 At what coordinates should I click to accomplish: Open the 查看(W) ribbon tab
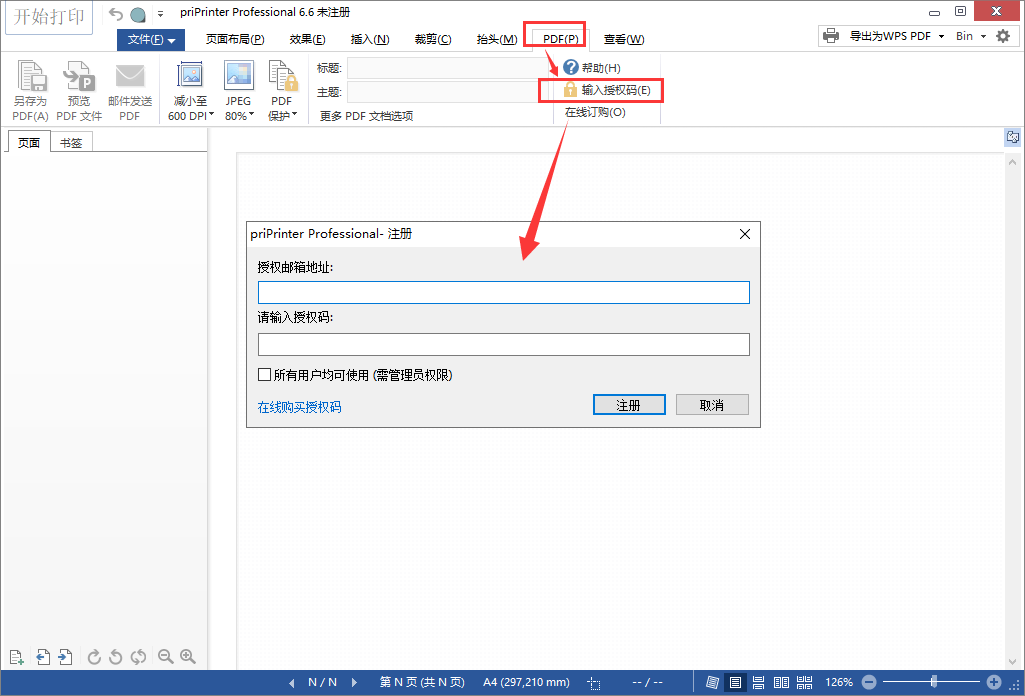(x=624, y=39)
